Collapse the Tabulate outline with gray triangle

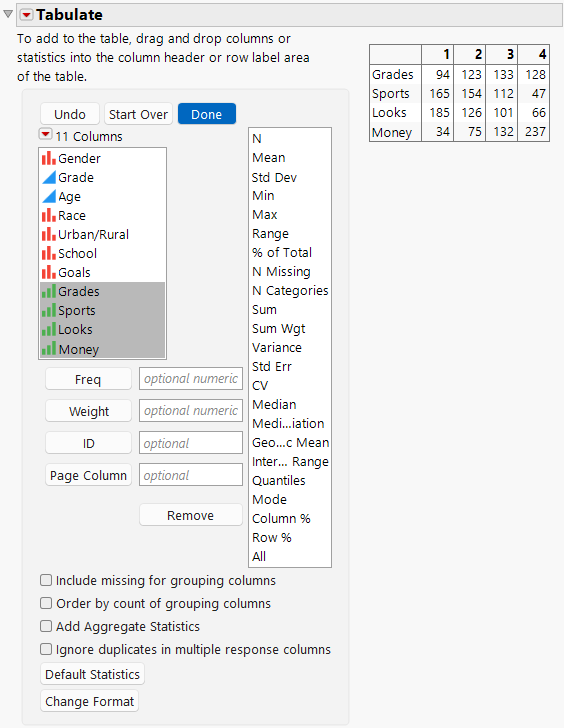coord(8,14)
